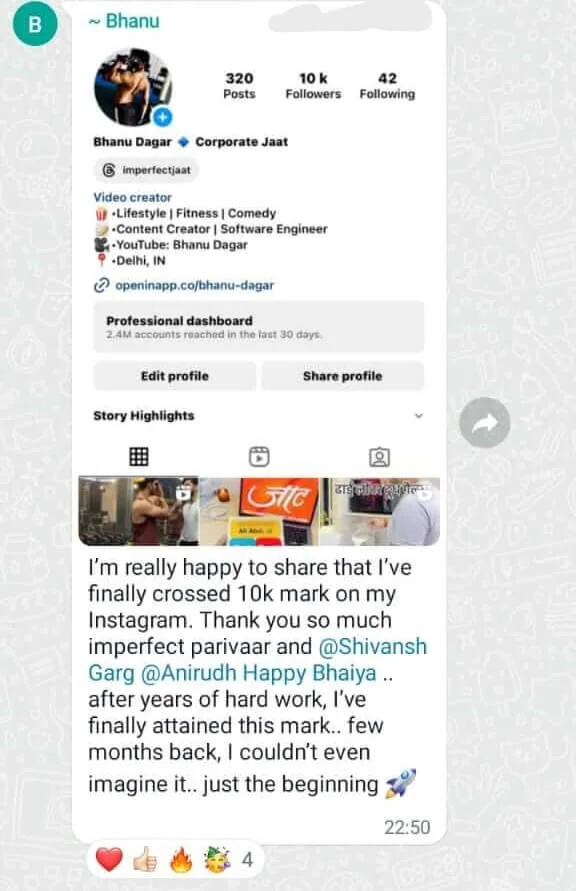Open the gym workout post thumbnail
This screenshot has width=576, height=891.
click(139, 511)
